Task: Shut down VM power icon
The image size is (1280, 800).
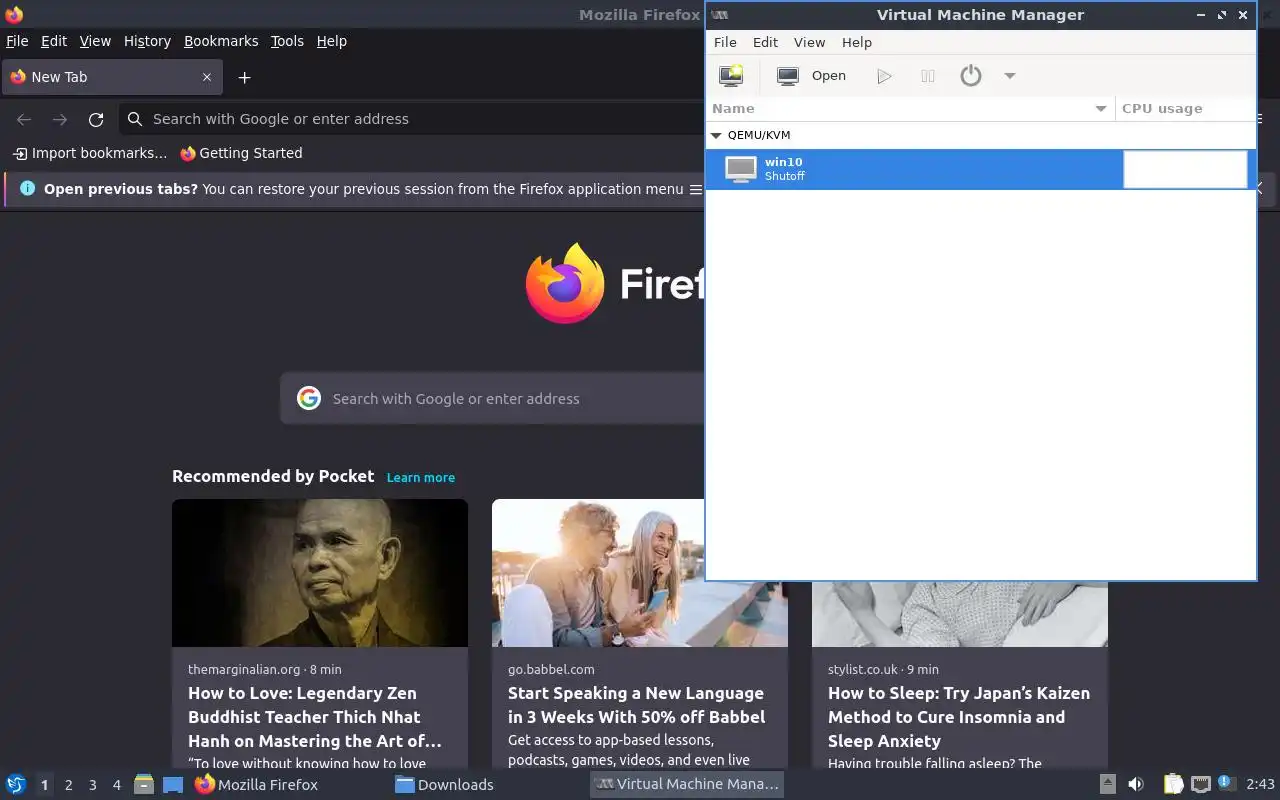Action: point(971,76)
